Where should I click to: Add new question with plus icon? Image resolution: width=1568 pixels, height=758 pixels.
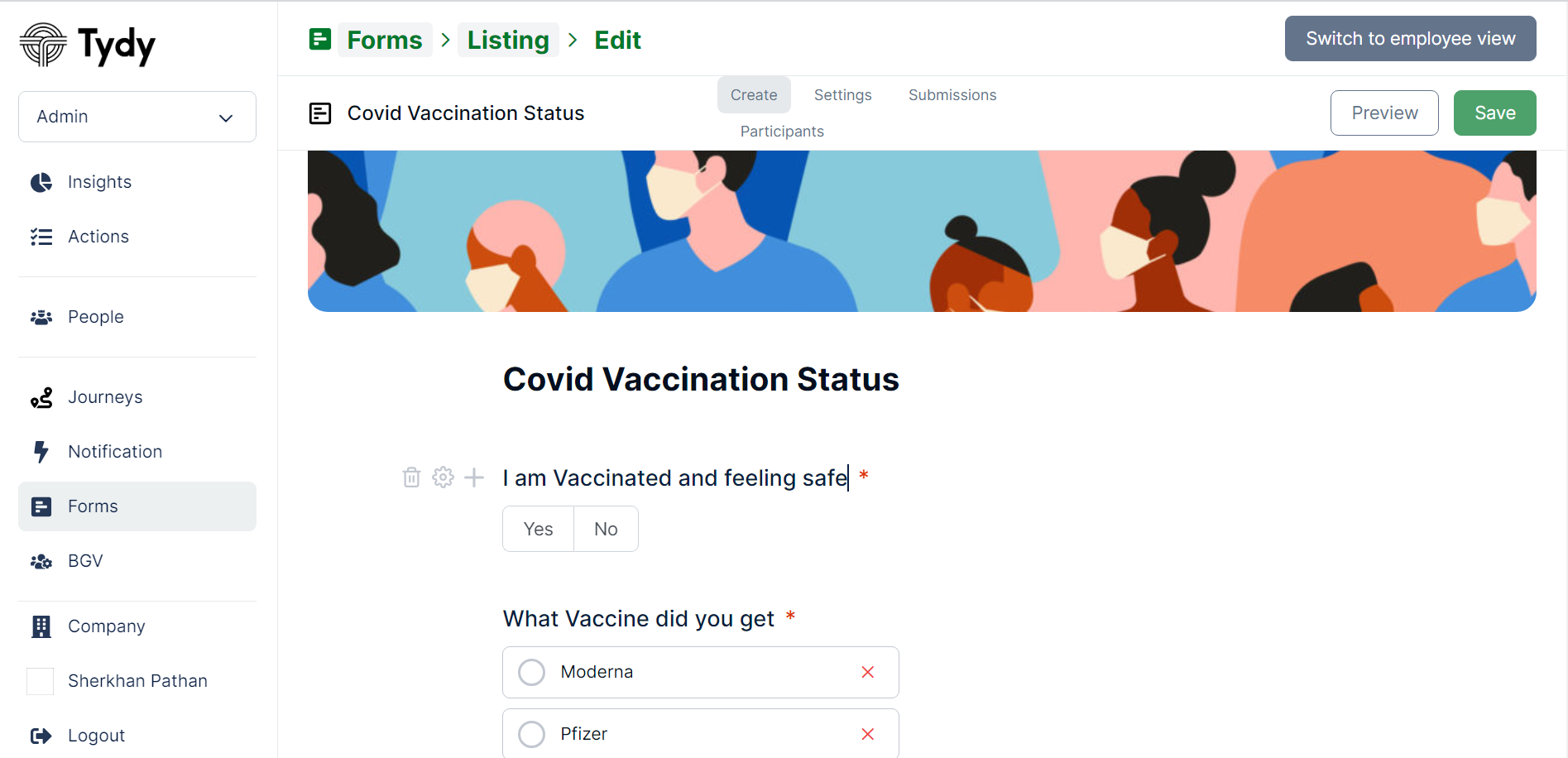(474, 477)
